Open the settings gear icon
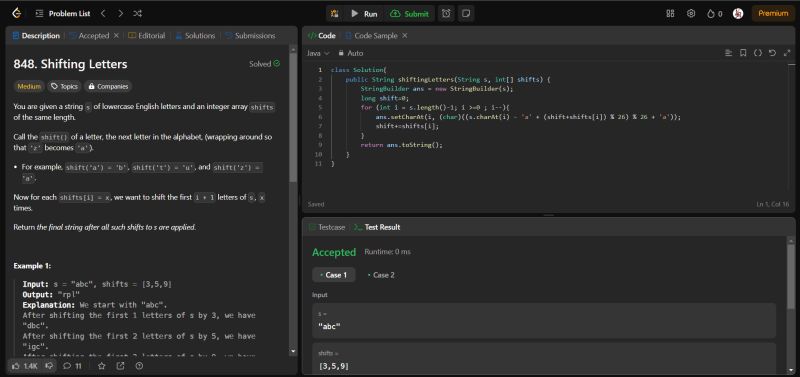The image size is (800, 377). pyautogui.click(x=691, y=14)
